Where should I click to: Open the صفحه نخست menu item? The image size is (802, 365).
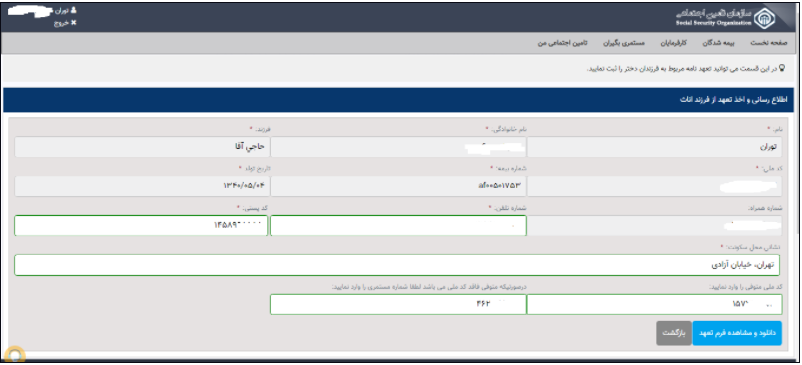click(769, 43)
